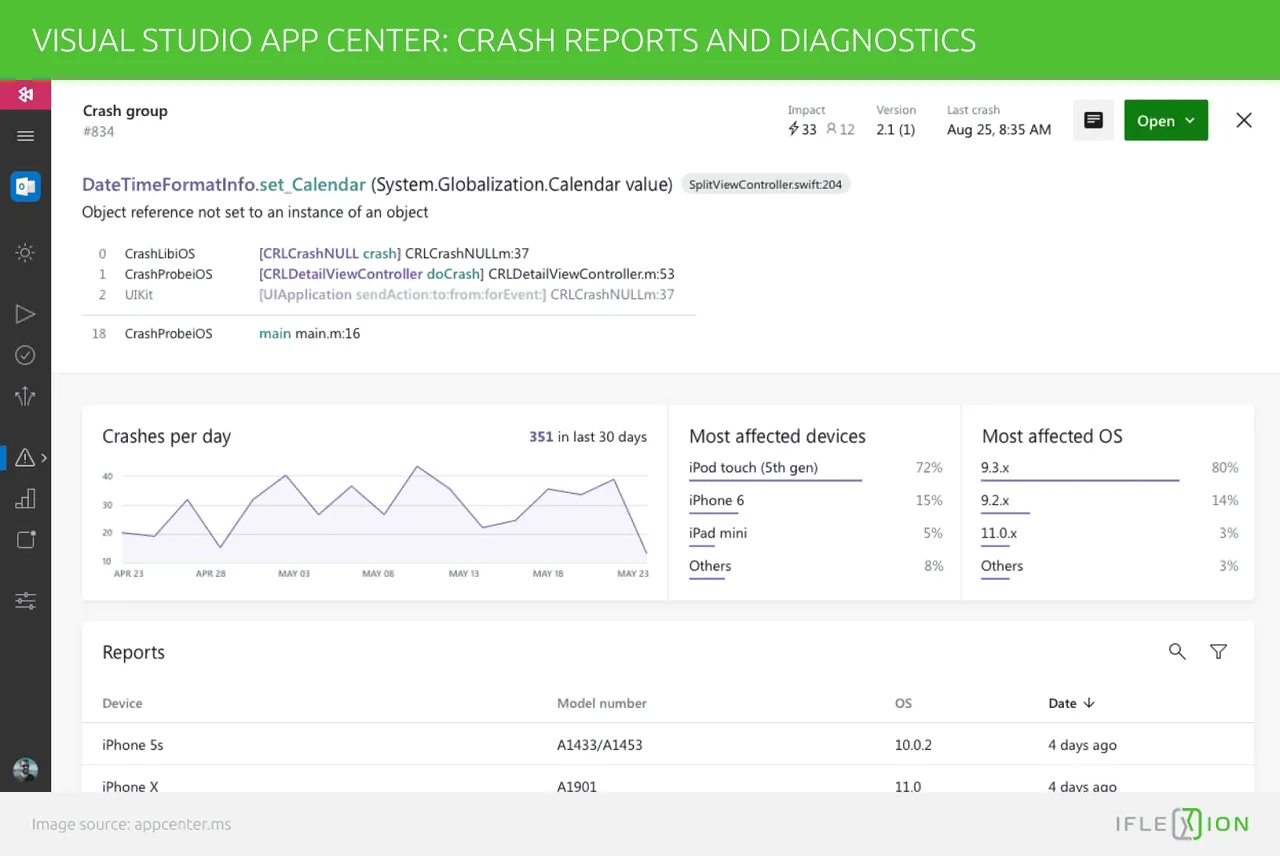Click OS value 10.0.2
The height and width of the screenshot is (856, 1280).
(x=913, y=745)
